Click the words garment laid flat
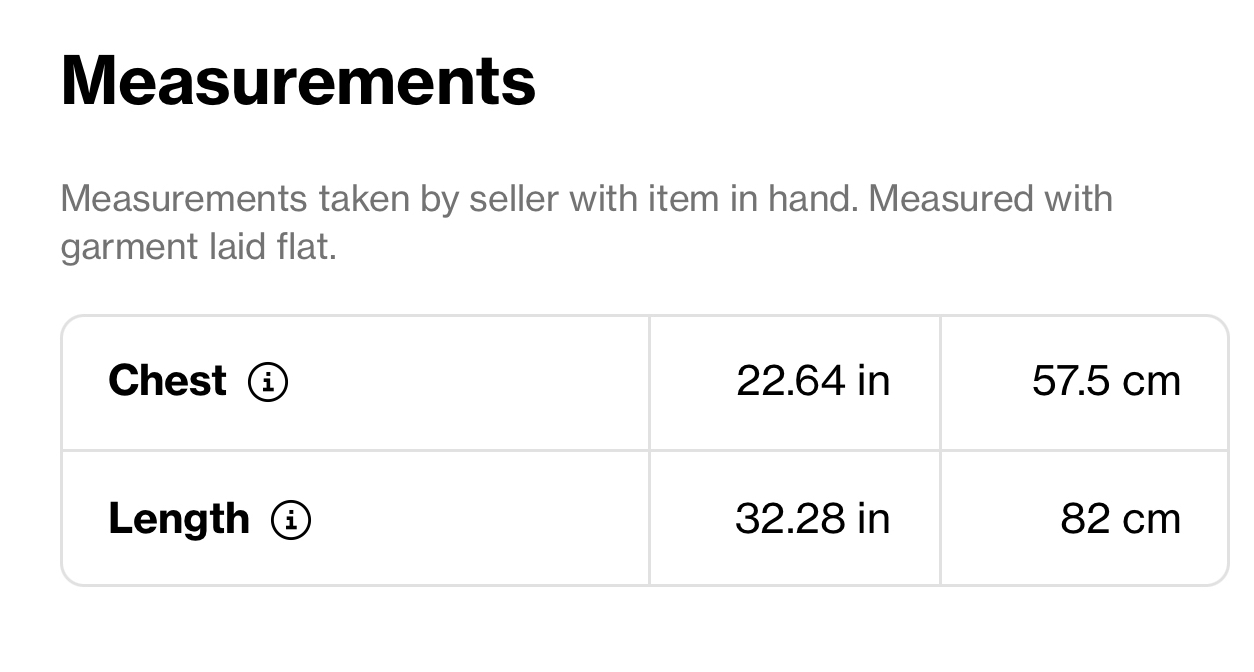The width and height of the screenshot is (1254, 672). [198, 246]
